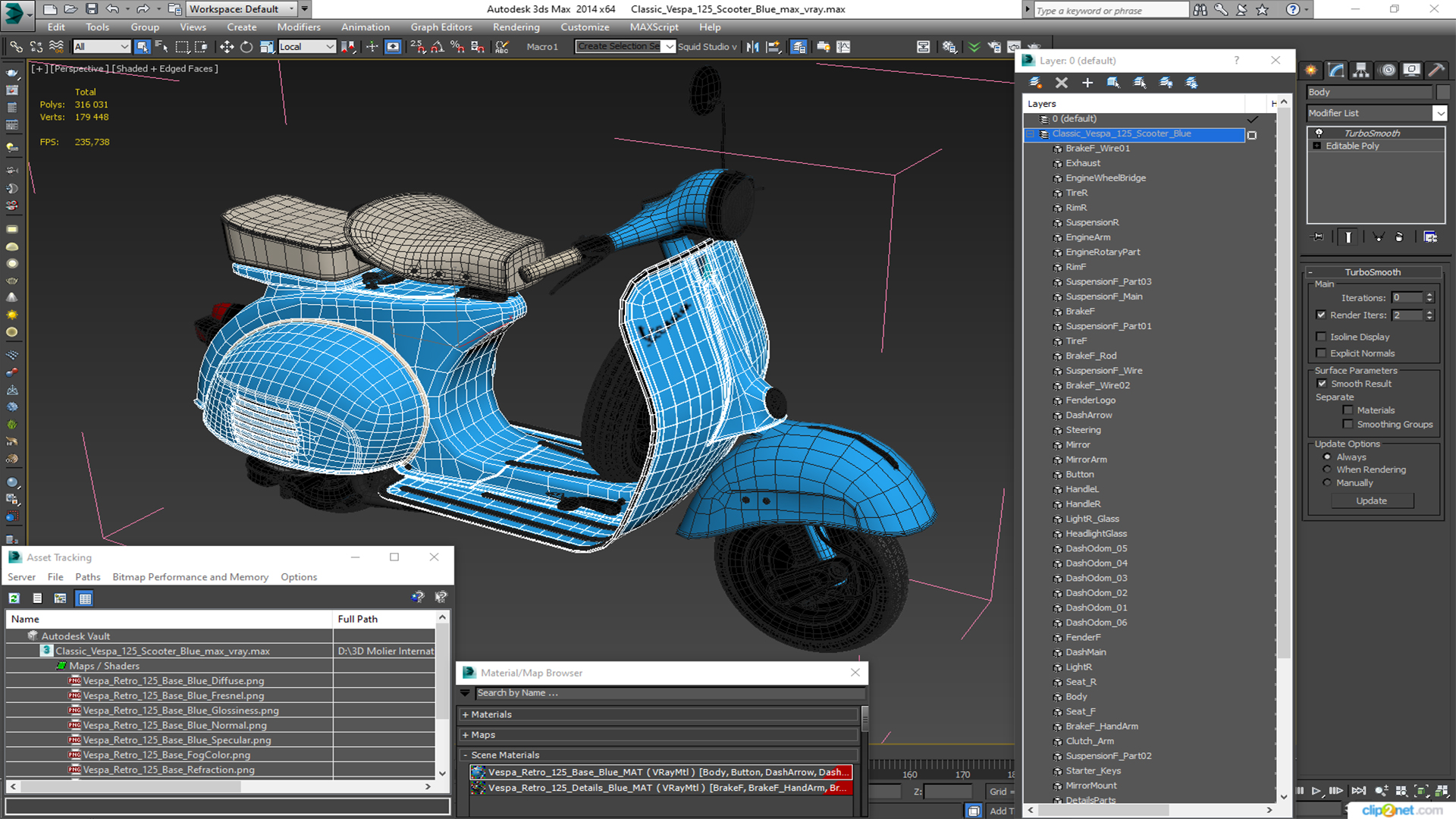Open Select by Name dialog
The height and width of the screenshot is (819, 1456).
pyautogui.click(x=162, y=47)
